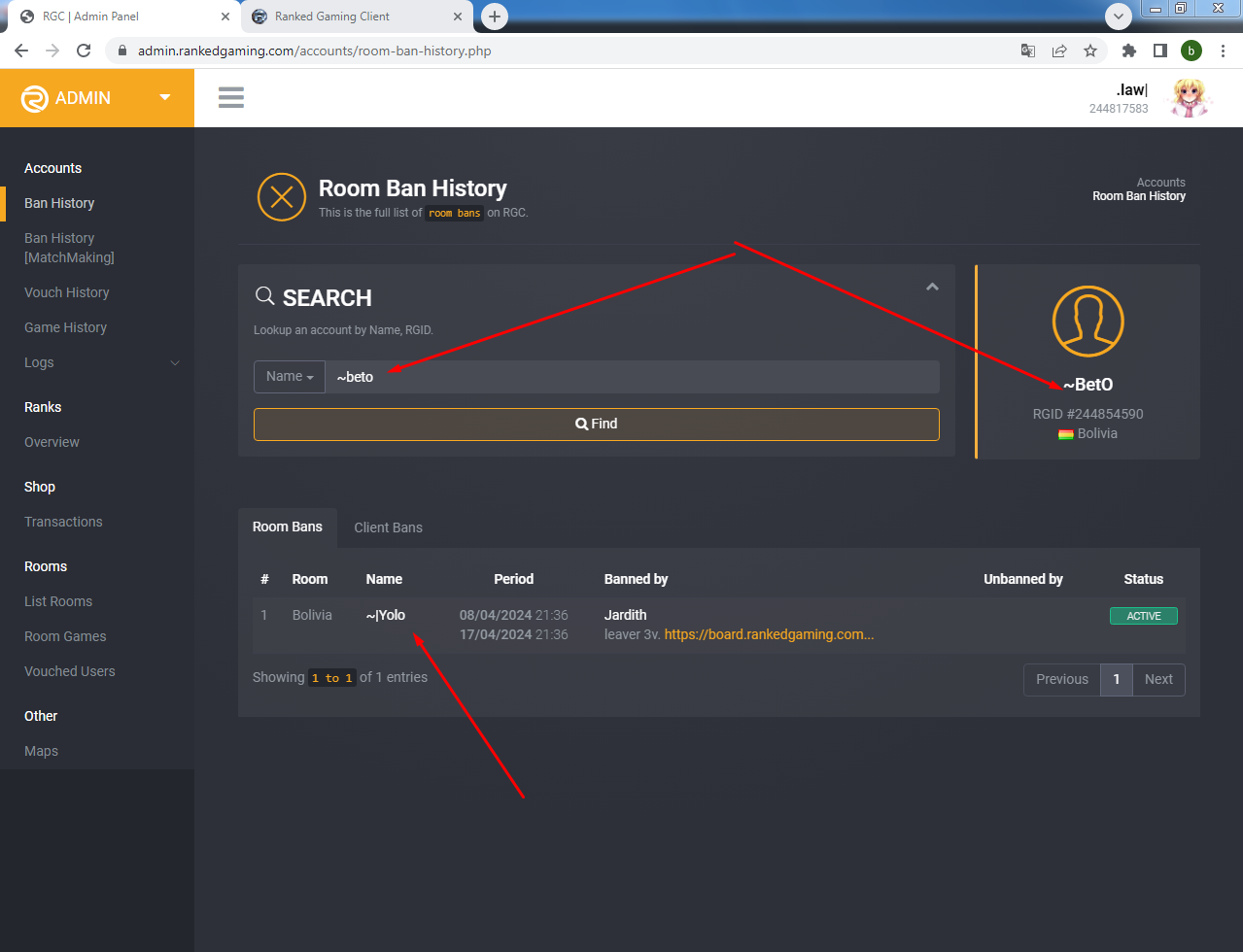Select page 1 in pagination
Image resolution: width=1243 pixels, height=952 pixels.
point(1117,679)
